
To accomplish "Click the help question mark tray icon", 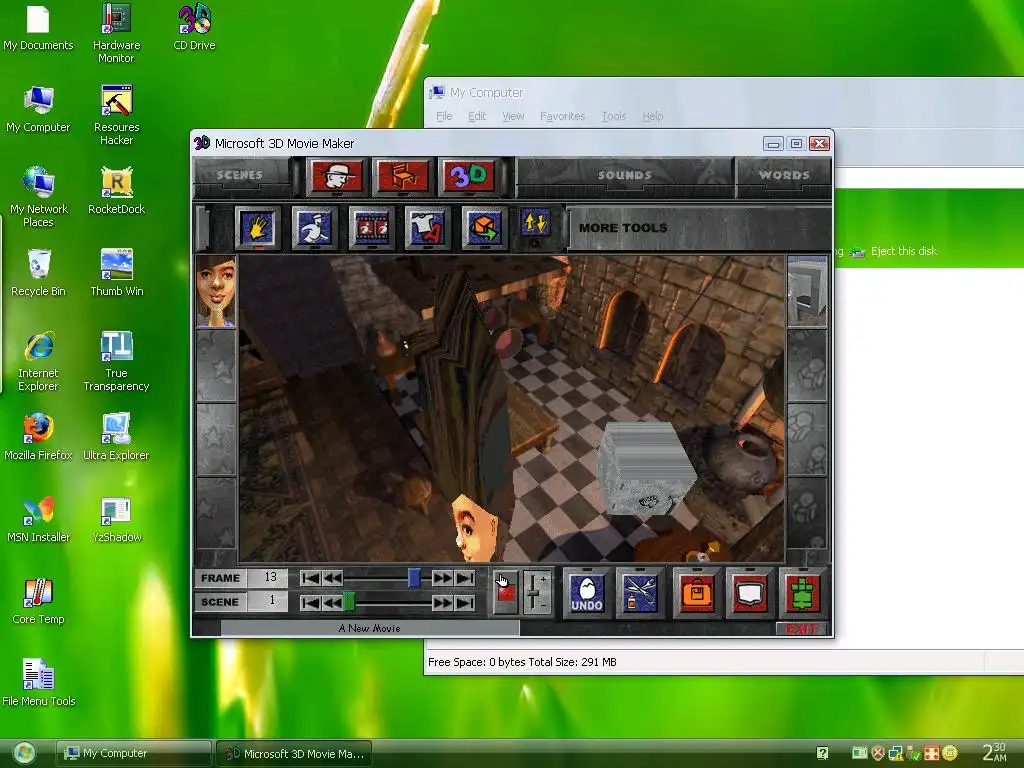I will [x=822, y=753].
